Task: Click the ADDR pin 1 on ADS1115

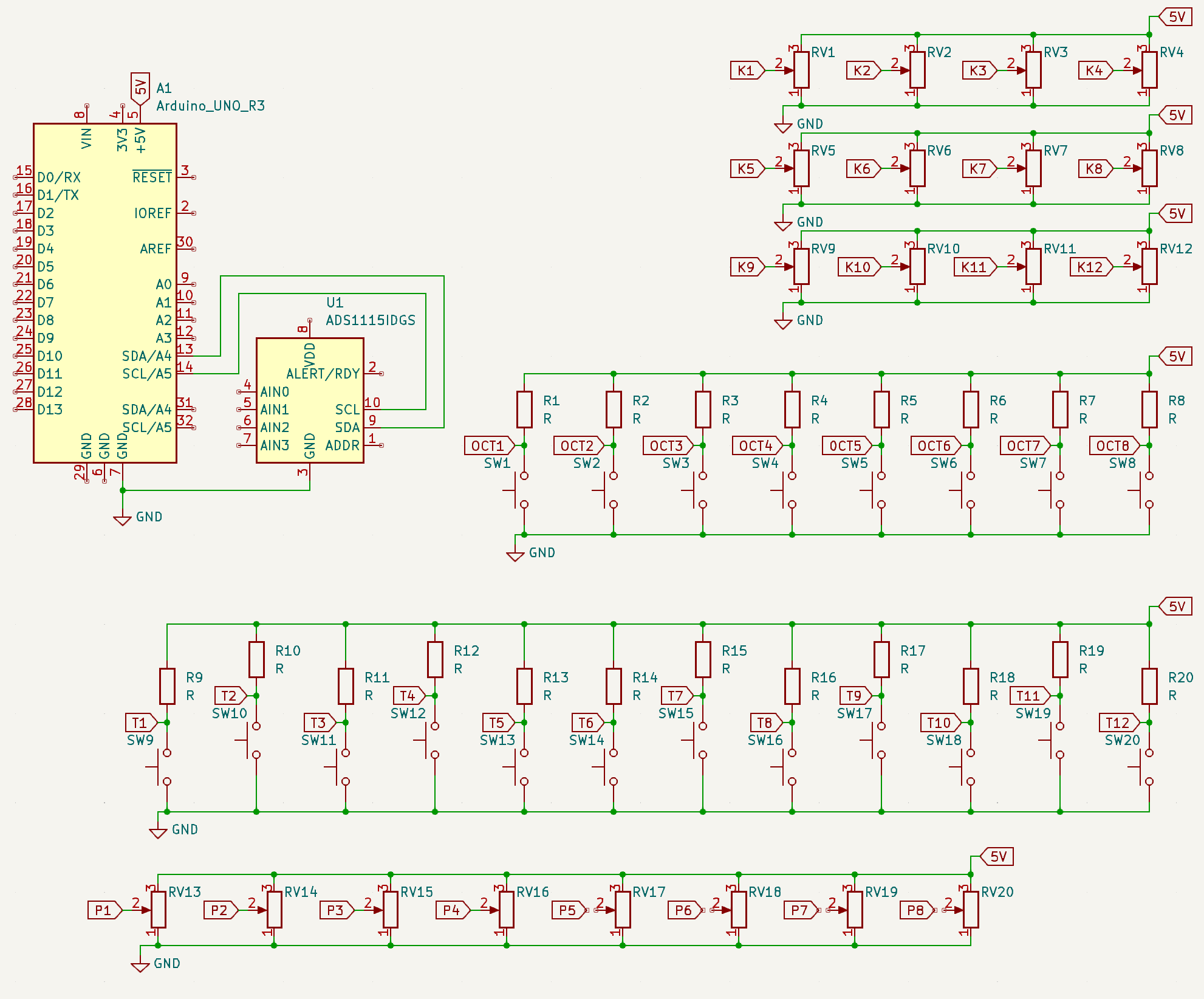Action: click(x=374, y=445)
